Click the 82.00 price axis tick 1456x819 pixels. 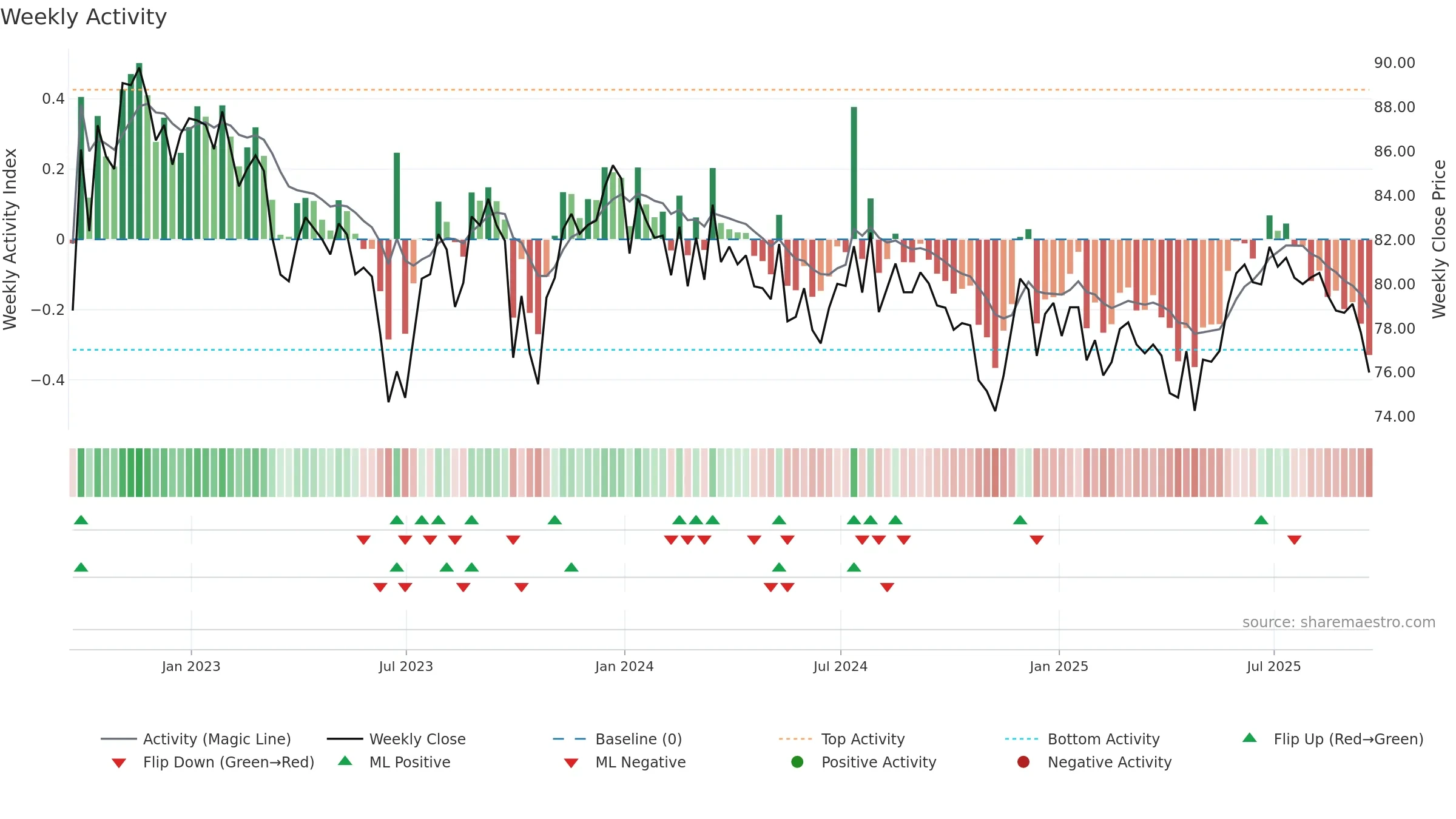point(1395,240)
